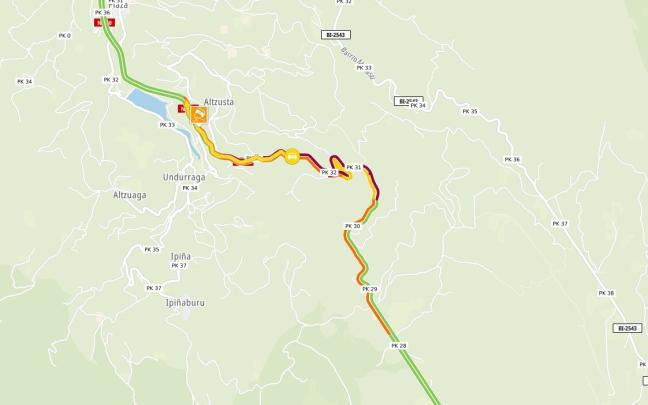Select the PK 38 kilometer marker
648x405 pixels.
tap(606, 293)
